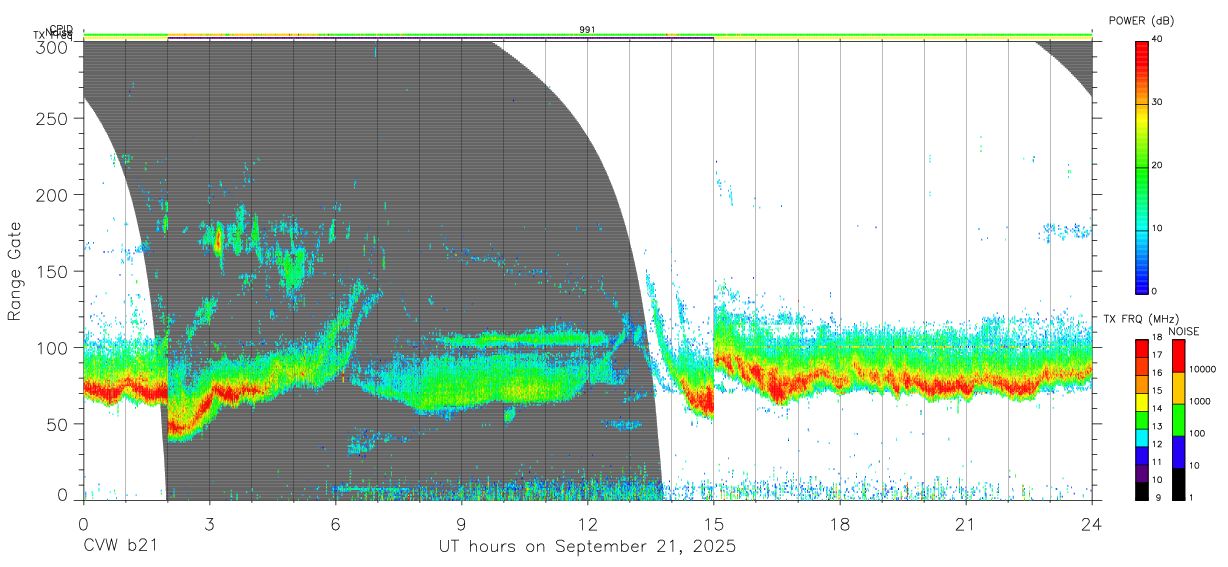Click the 24 hour tick label
Image resolution: width=1228 pixels, height=567 pixels.
[x=1091, y=523]
